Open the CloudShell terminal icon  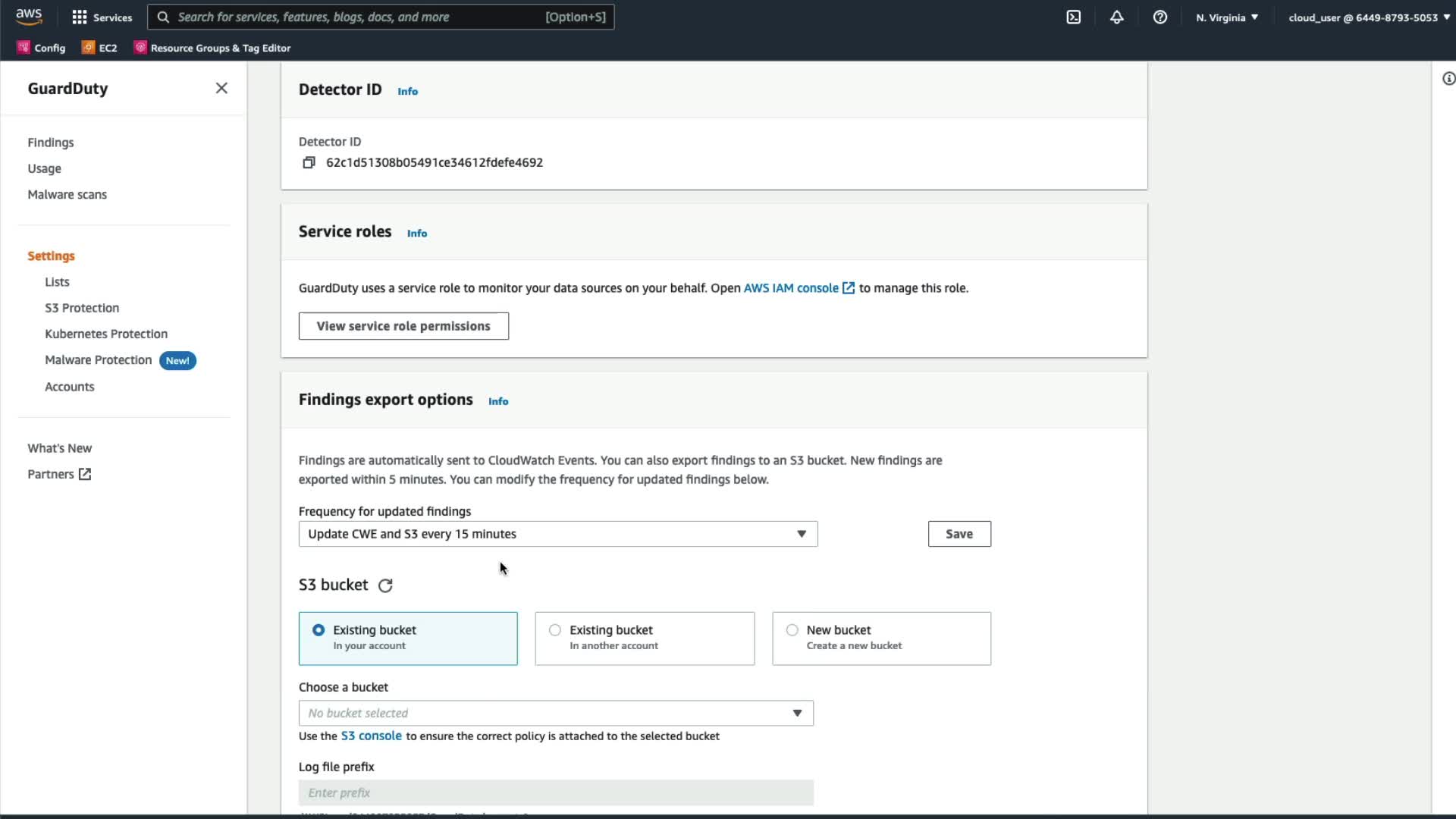click(x=1073, y=17)
